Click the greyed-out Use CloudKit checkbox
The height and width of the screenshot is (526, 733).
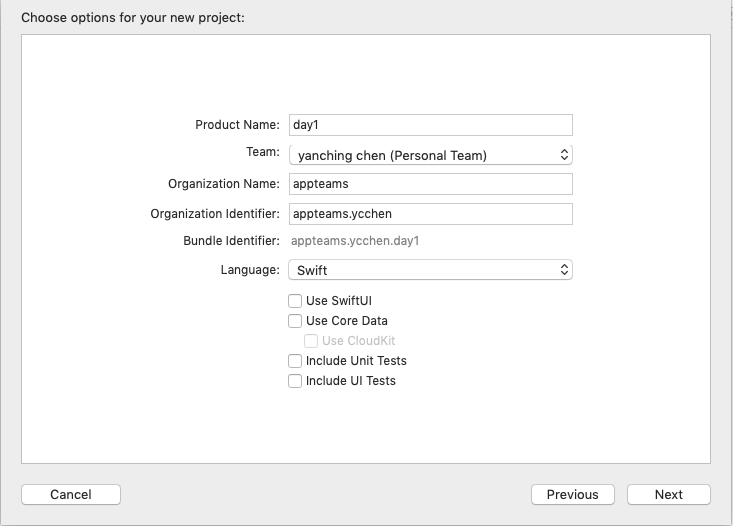[x=311, y=341]
